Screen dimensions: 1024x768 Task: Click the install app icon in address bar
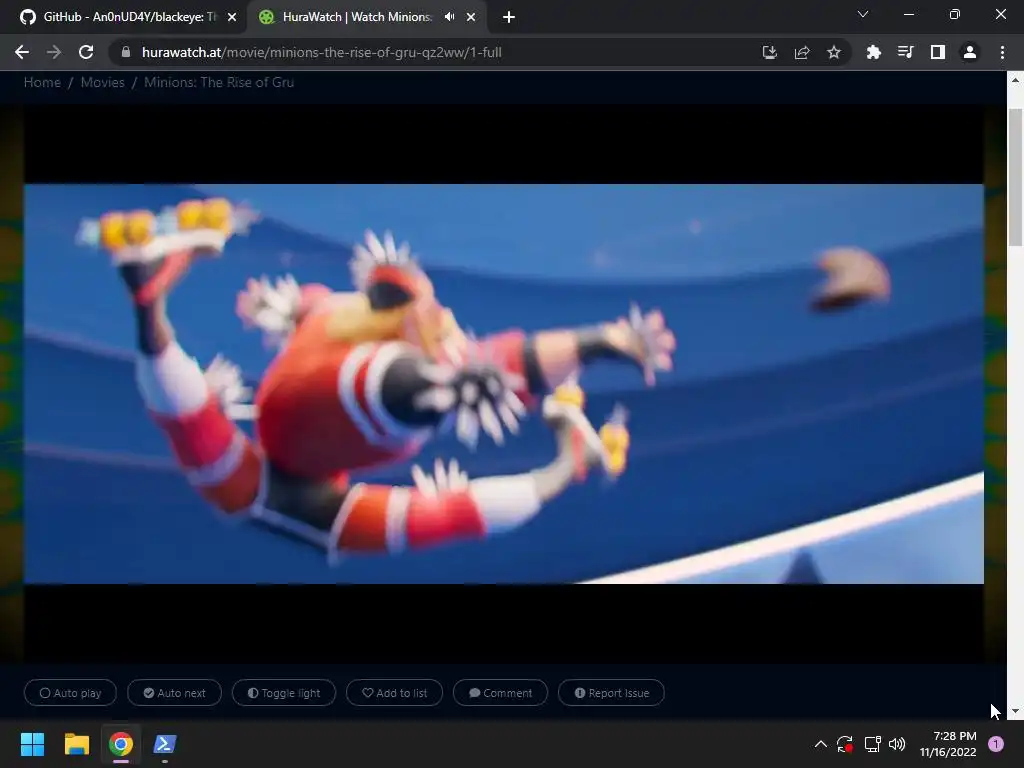tap(770, 52)
